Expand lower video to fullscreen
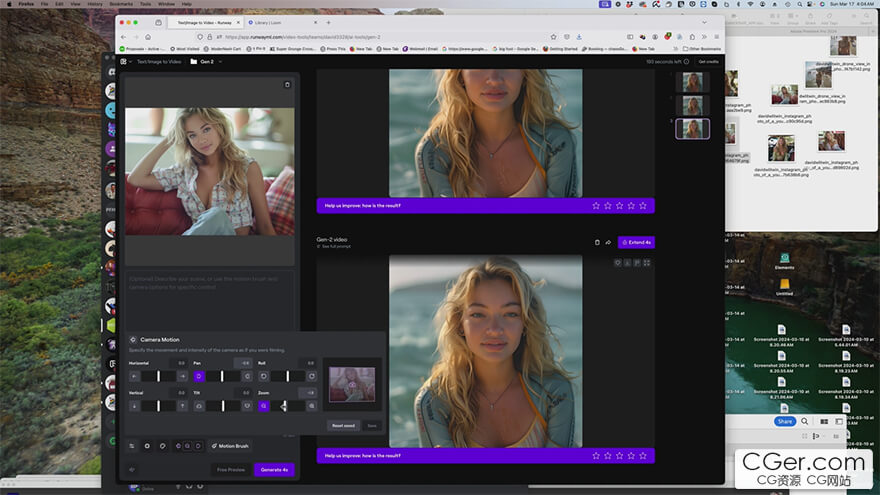This screenshot has width=880, height=495. [647, 263]
